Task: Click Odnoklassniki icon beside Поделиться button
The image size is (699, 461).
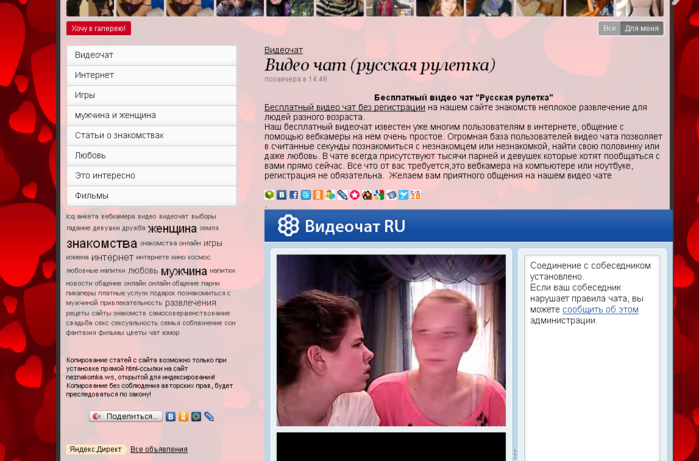Action: tap(183, 416)
